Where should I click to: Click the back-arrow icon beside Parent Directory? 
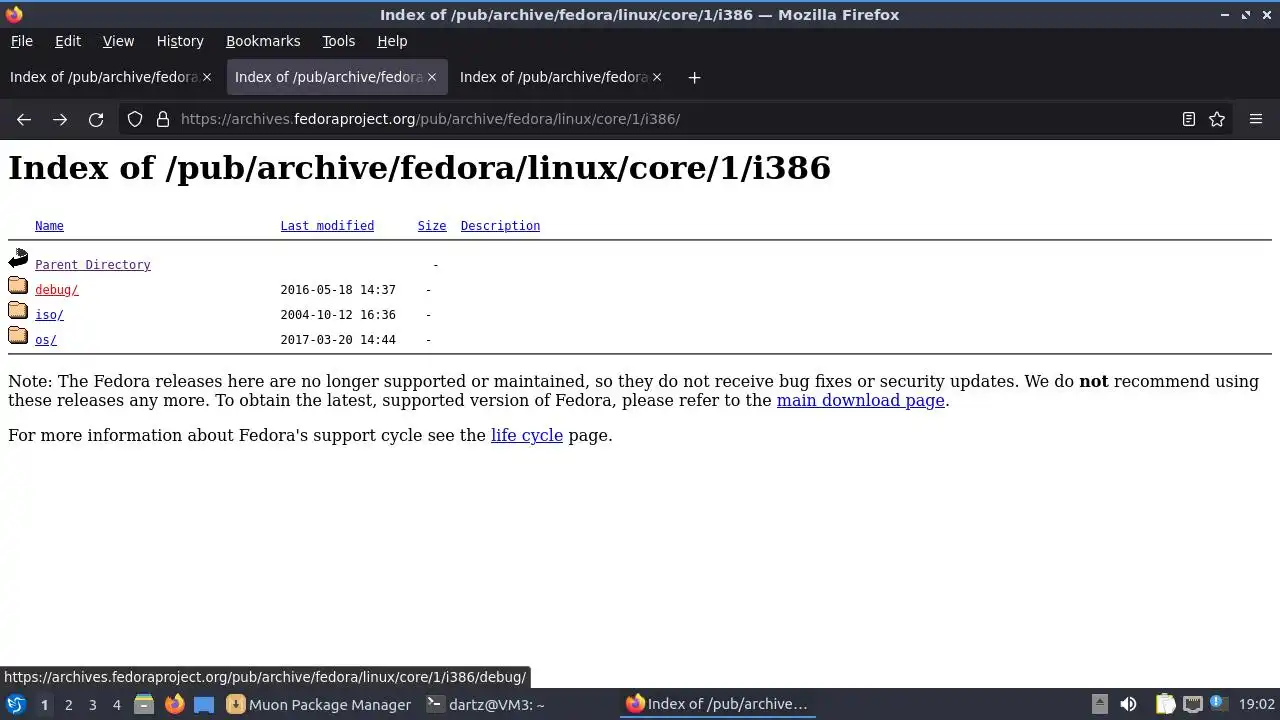coord(18,260)
